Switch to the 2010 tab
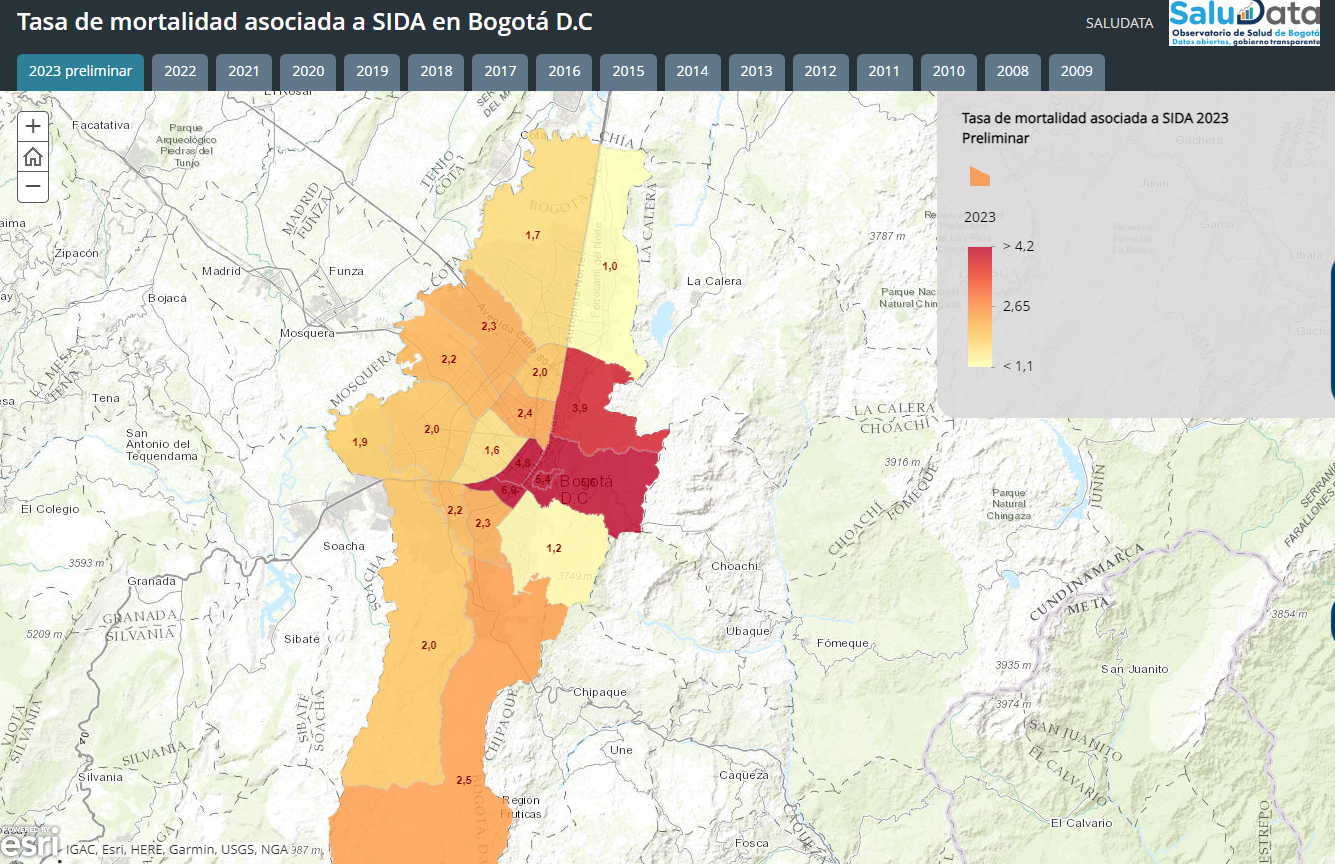 949,72
